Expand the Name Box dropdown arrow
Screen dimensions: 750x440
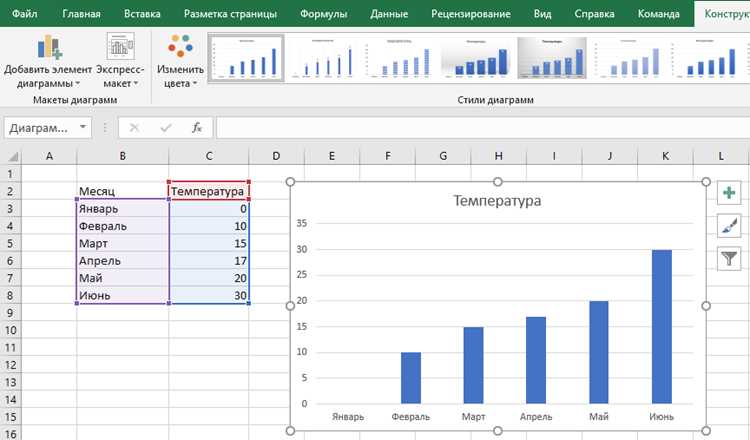83,127
